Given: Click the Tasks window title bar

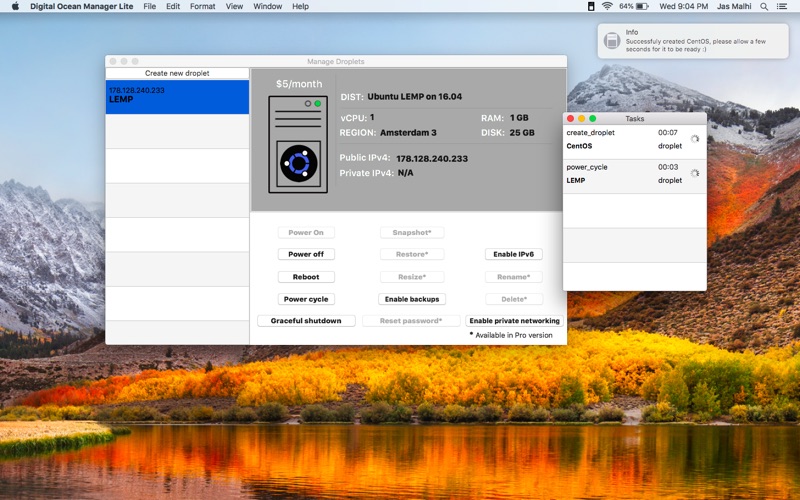Looking at the screenshot, I should coord(635,118).
